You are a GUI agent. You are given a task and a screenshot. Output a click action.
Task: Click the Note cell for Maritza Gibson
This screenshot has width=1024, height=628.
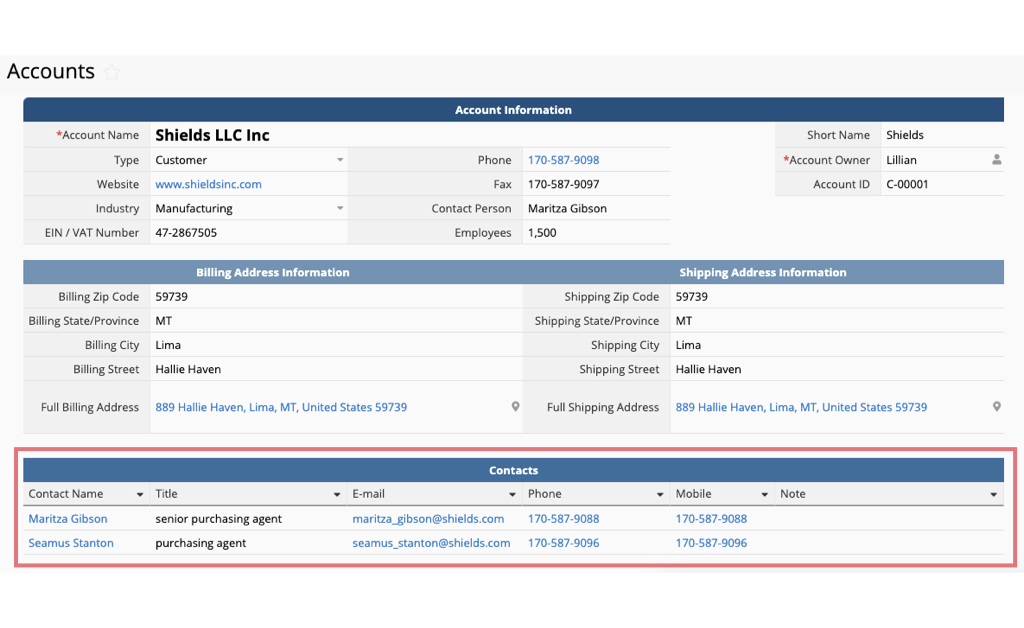(x=889, y=519)
